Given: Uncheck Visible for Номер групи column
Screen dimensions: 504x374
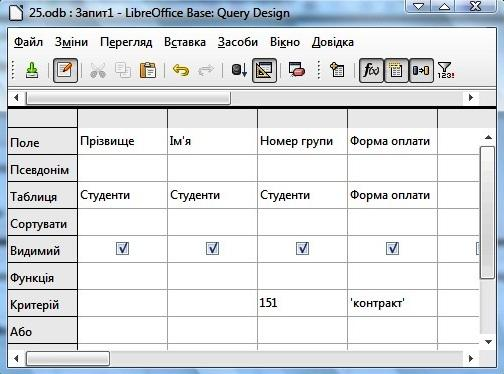Looking at the screenshot, I should tap(302, 248).
